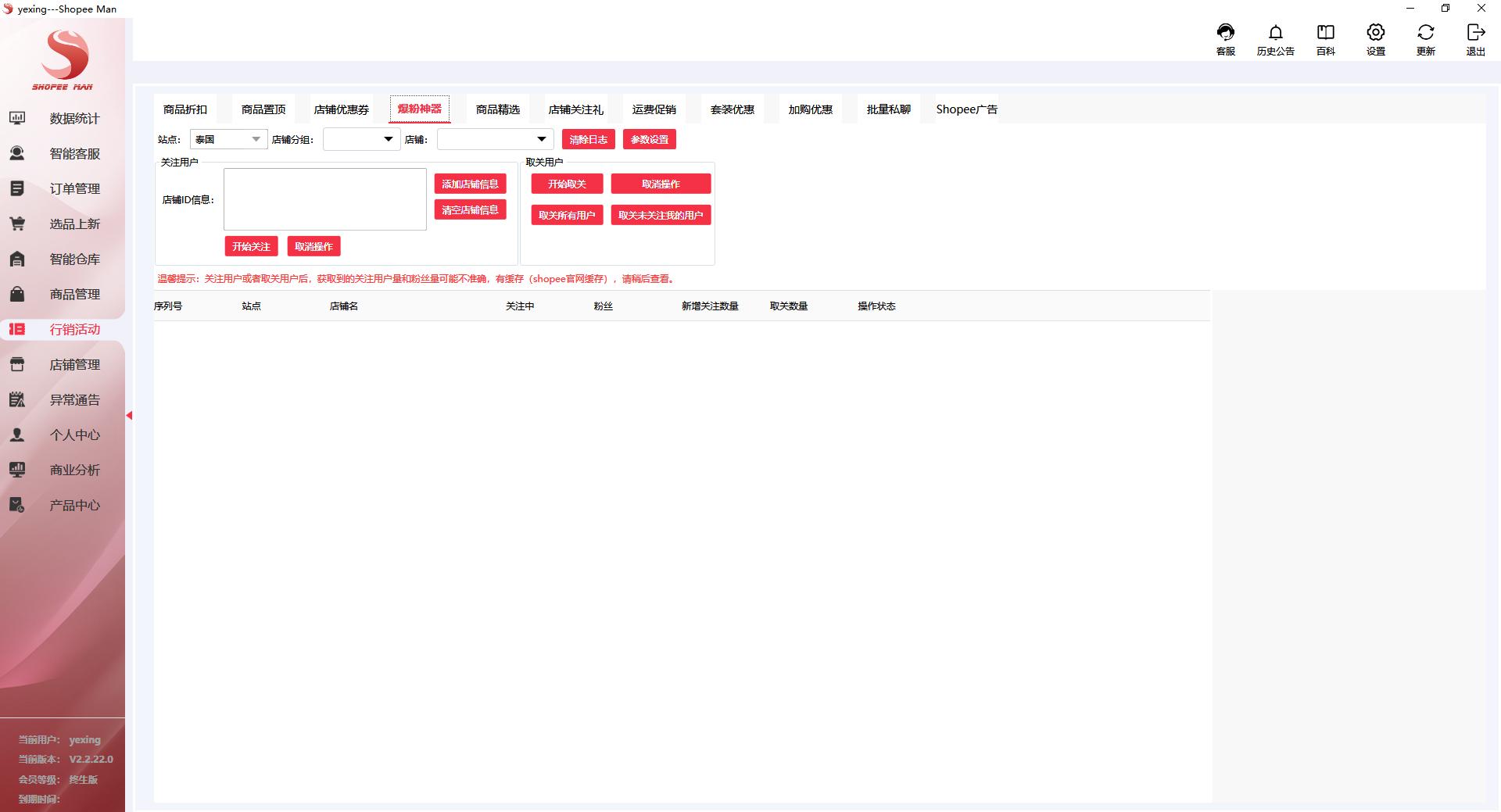Open 智能客服 menu item
The height and width of the screenshot is (812, 1501).
click(x=74, y=153)
